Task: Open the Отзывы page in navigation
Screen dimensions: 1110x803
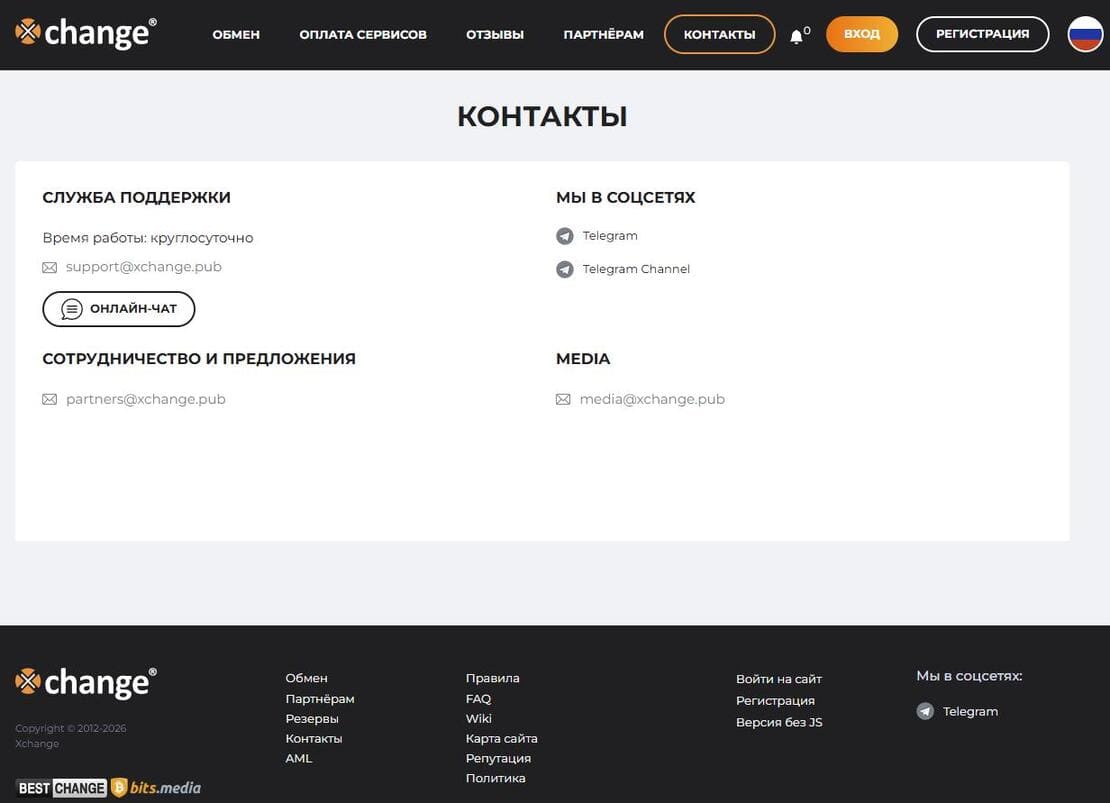Action: 495,35
